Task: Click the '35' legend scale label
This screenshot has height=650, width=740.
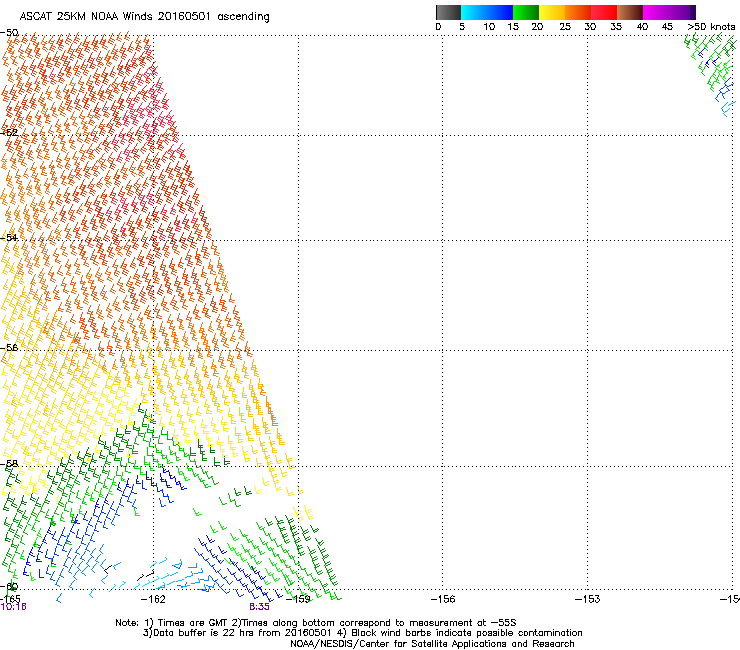Action: pos(616,27)
